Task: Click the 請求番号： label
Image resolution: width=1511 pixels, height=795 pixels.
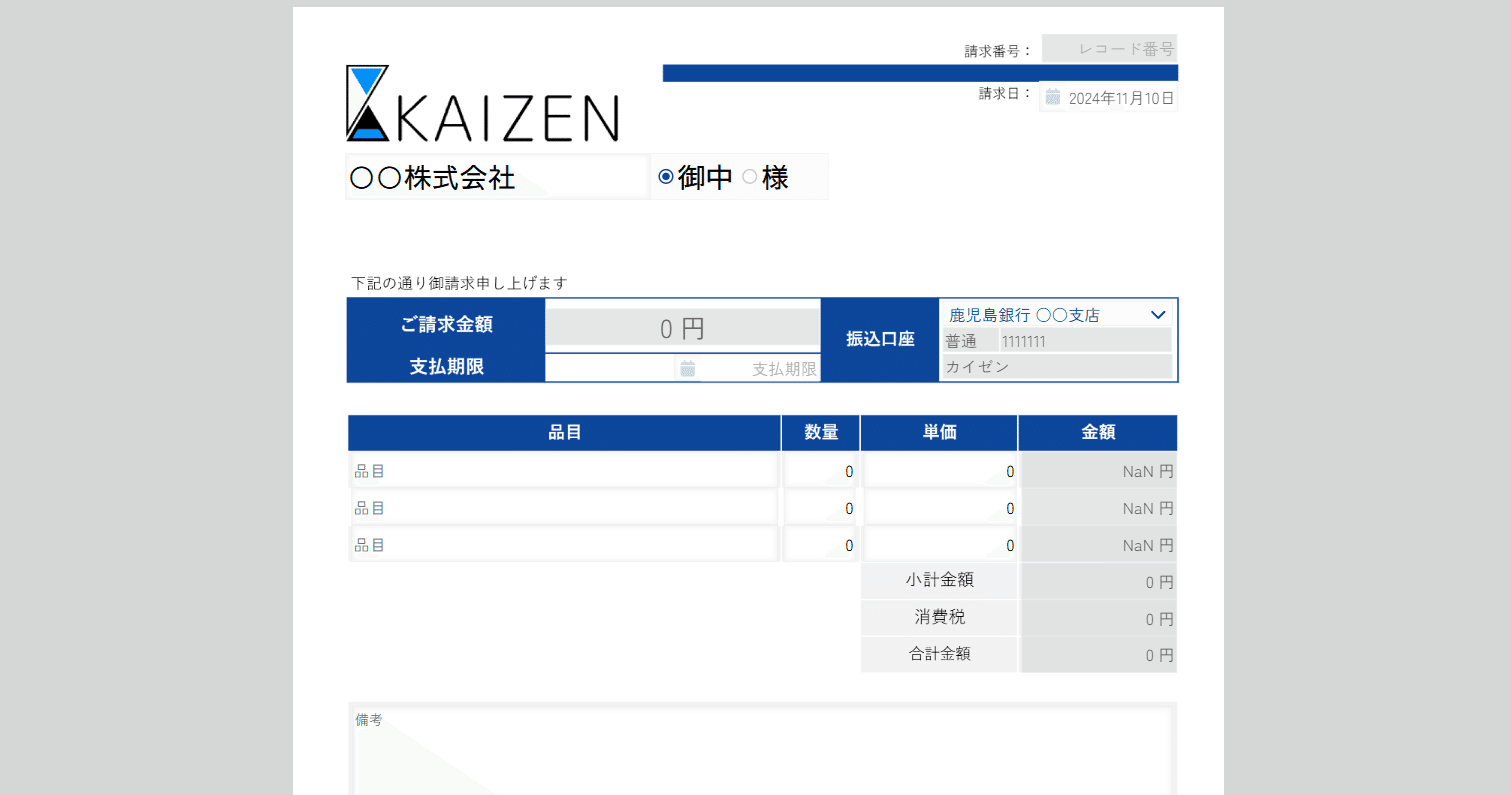Action: 999,51
